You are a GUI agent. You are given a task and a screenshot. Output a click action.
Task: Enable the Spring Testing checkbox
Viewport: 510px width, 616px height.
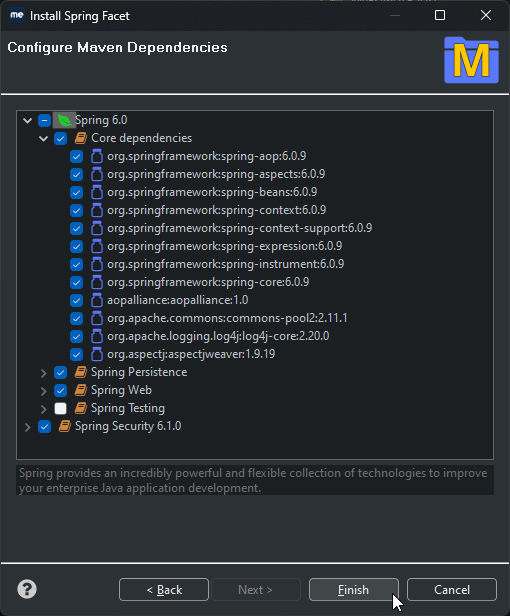61,409
